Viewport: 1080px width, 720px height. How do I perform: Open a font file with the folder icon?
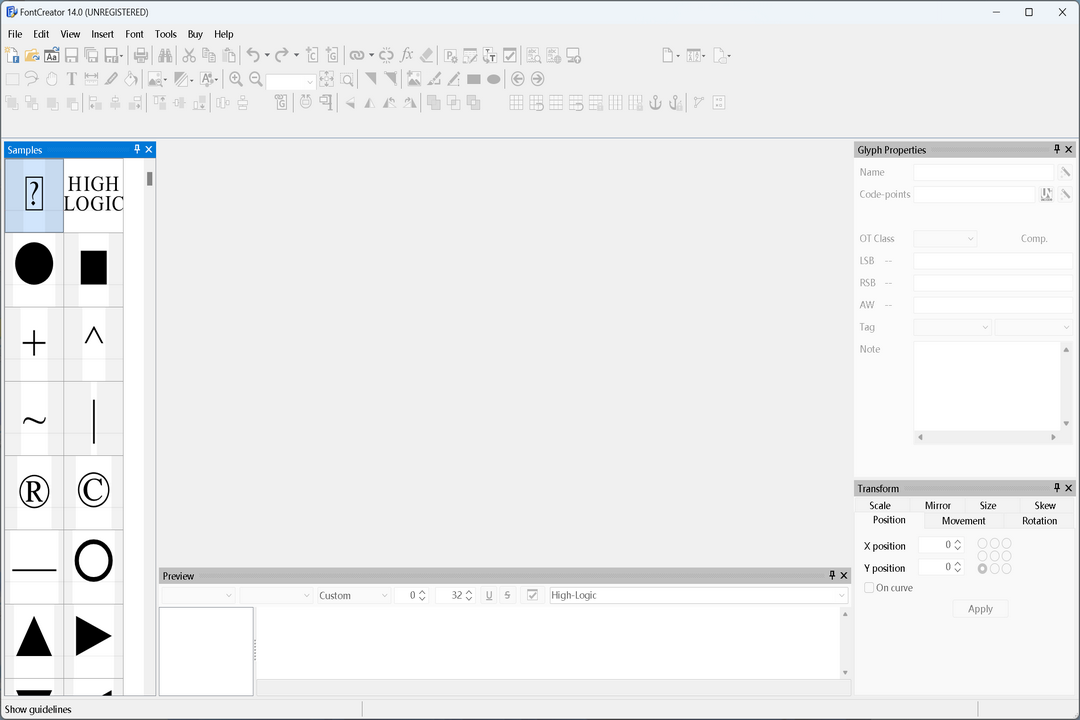tap(31, 56)
